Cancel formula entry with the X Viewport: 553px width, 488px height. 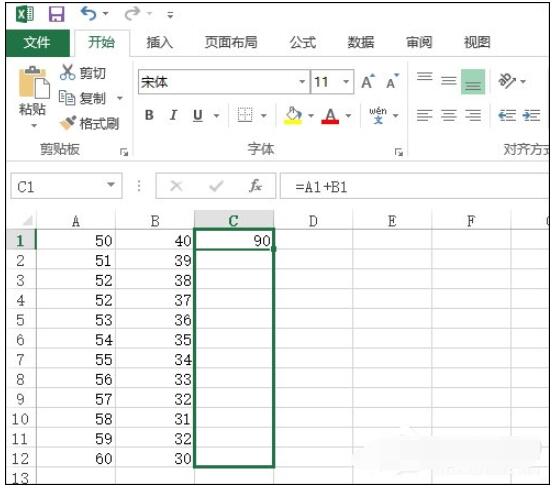[176, 186]
